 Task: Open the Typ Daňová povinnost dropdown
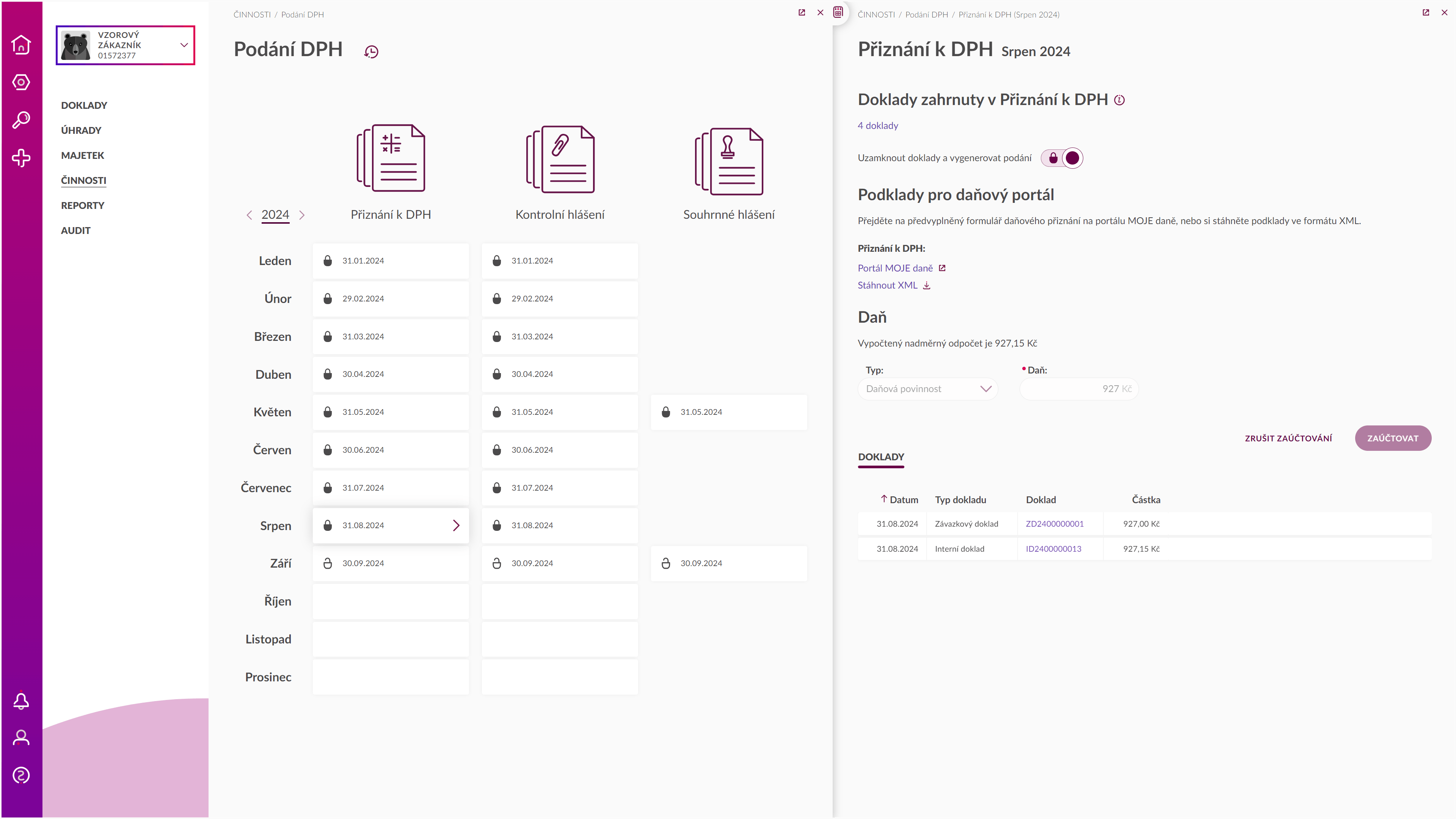928,389
